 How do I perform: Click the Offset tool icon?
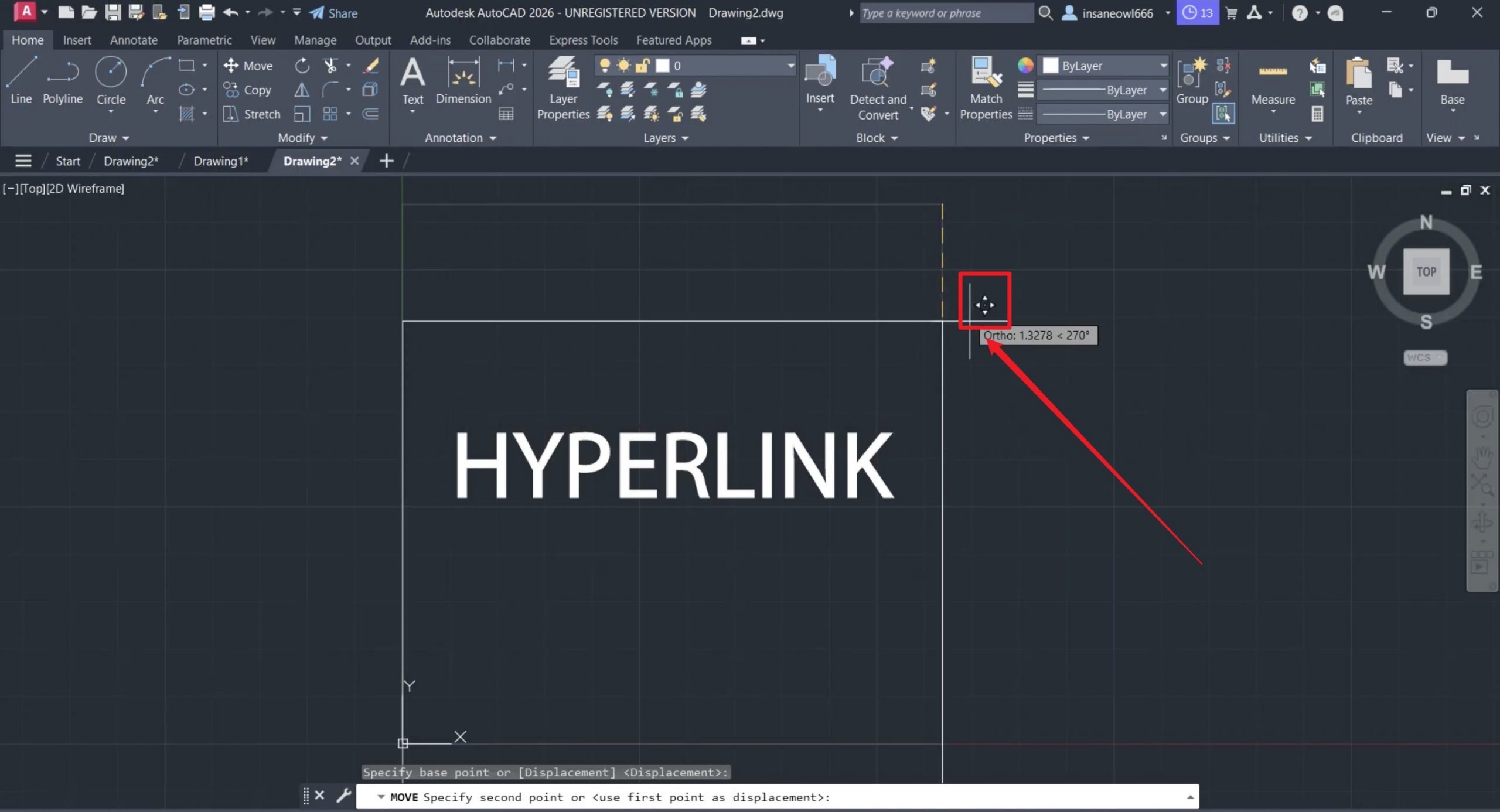tap(370, 114)
